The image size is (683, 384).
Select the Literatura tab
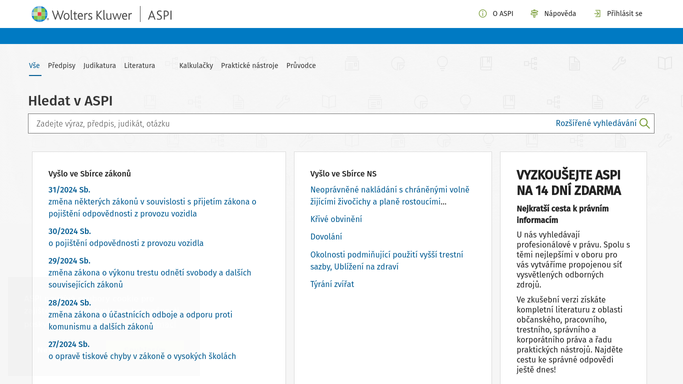pos(139,65)
